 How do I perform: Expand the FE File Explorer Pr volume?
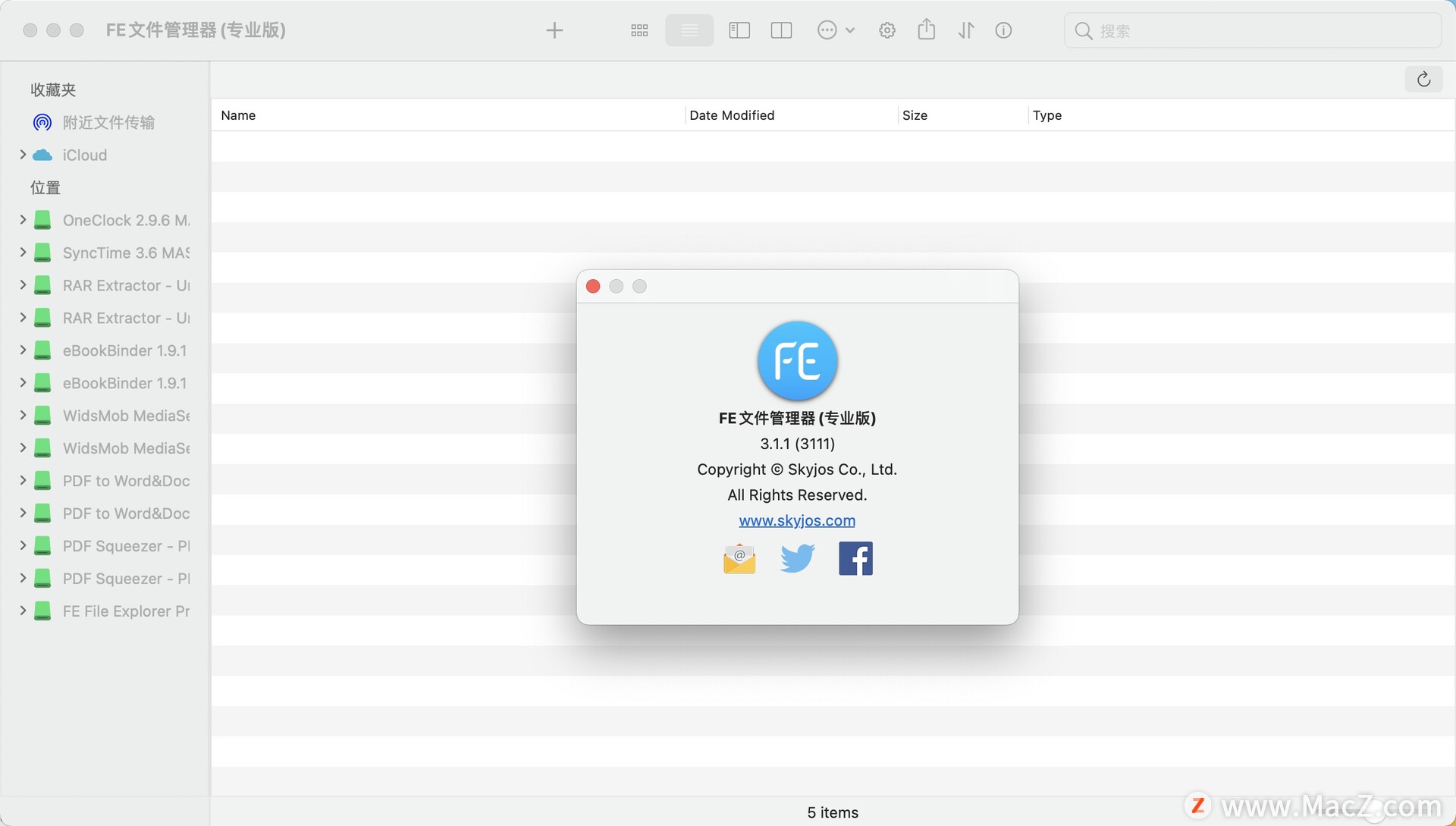pyautogui.click(x=23, y=611)
